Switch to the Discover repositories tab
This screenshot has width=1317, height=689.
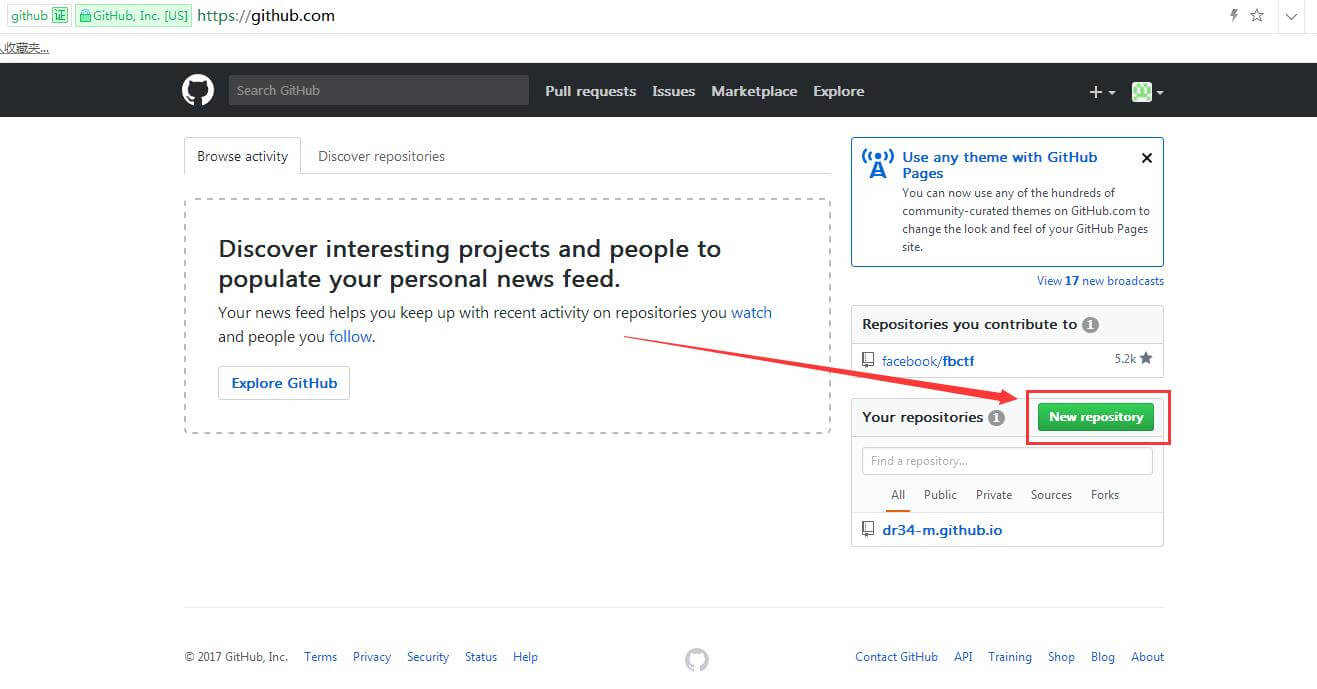pos(381,156)
